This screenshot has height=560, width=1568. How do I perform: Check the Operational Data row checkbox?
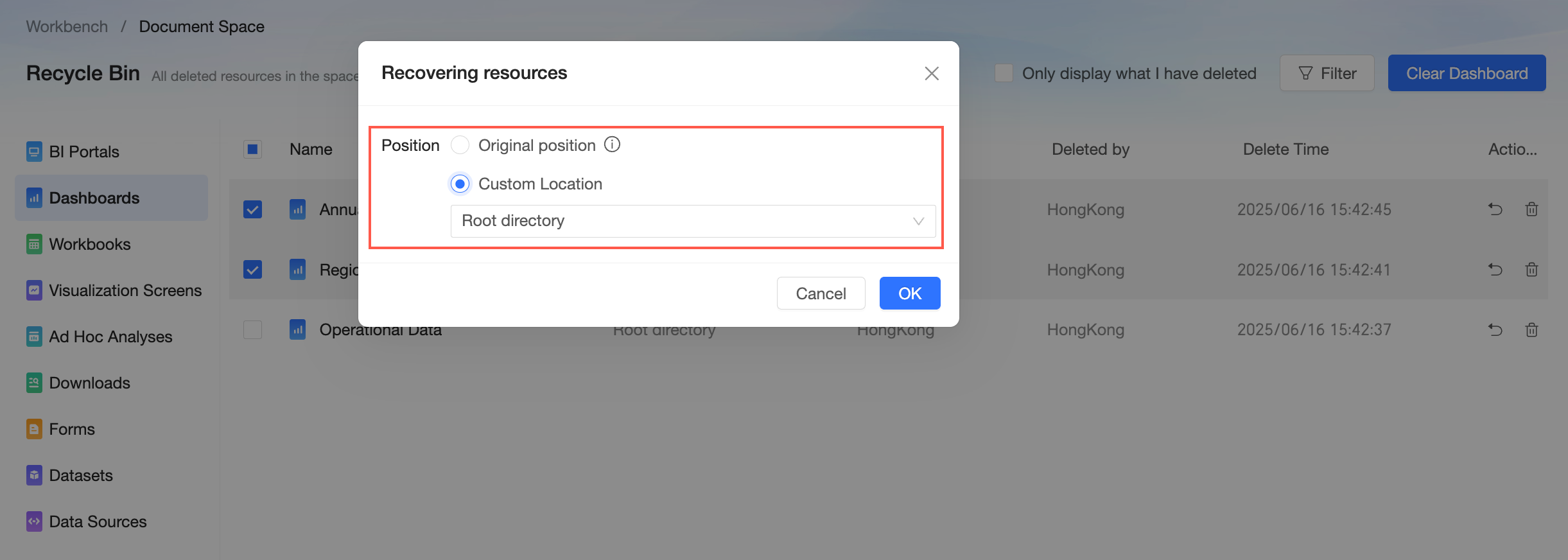(253, 329)
